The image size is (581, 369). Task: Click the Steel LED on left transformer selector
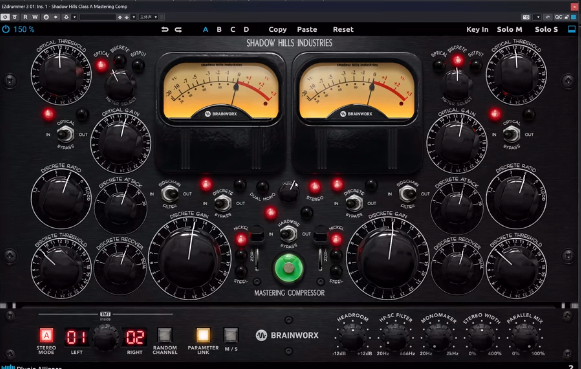click(241, 271)
